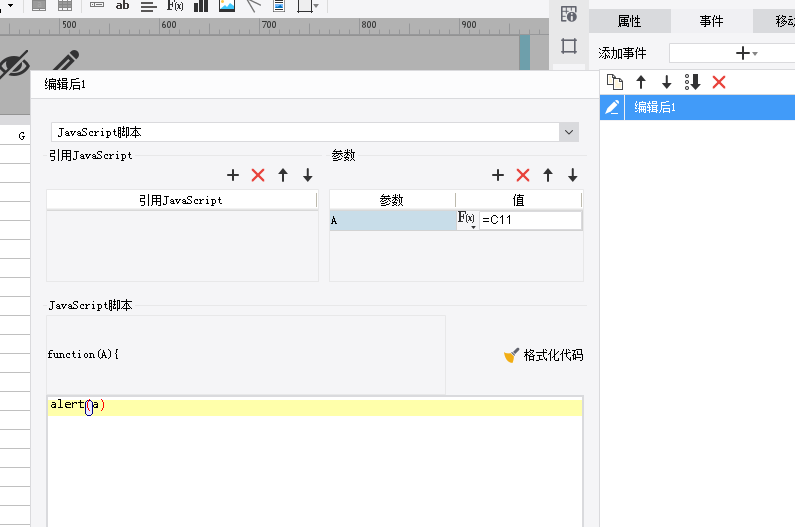This screenshot has height=527, width=795.
Task: Open the JavaScript脚本 event type dropdown
Action: 569,132
